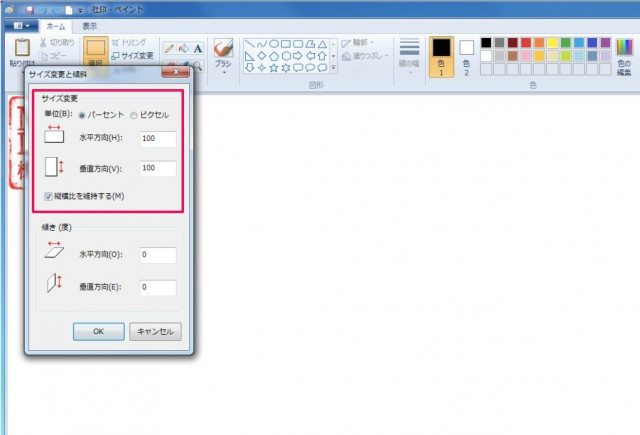The image size is (640, 435).
Task: Choose the パーセント radio button
Action: click(82, 116)
